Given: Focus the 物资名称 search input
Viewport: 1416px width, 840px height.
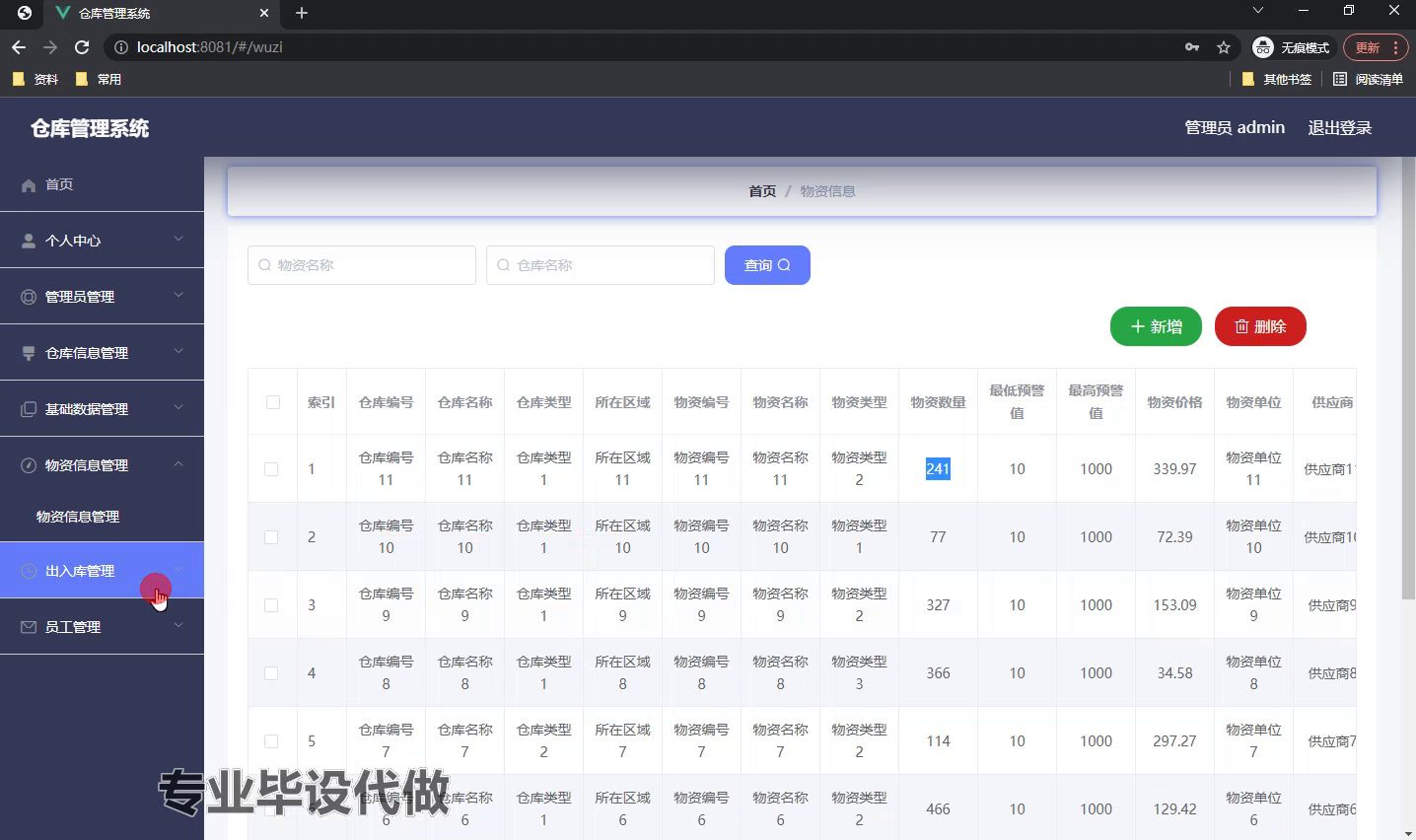Looking at the screenshot, I should click(x=362, y=265).
